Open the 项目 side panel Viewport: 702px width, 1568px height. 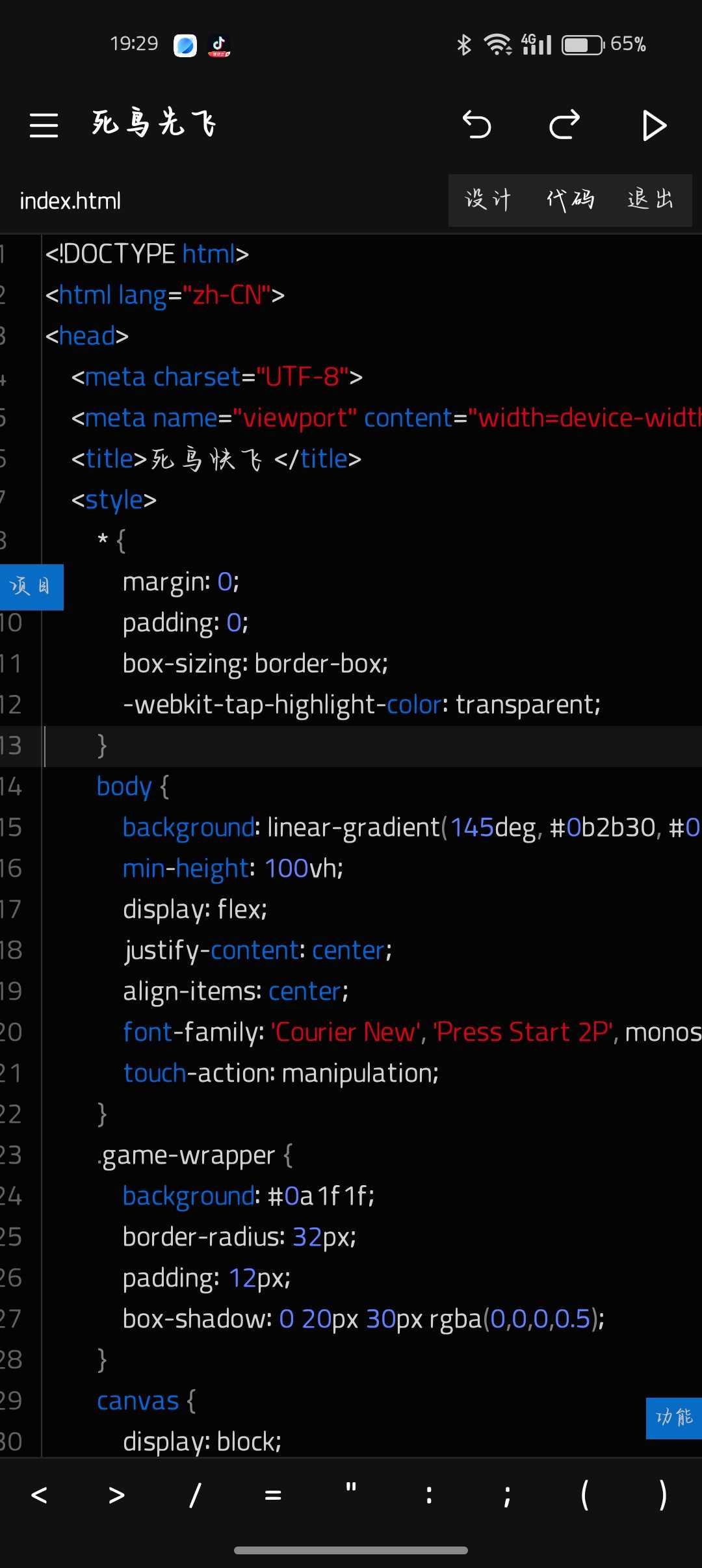[x=31, y=587]
